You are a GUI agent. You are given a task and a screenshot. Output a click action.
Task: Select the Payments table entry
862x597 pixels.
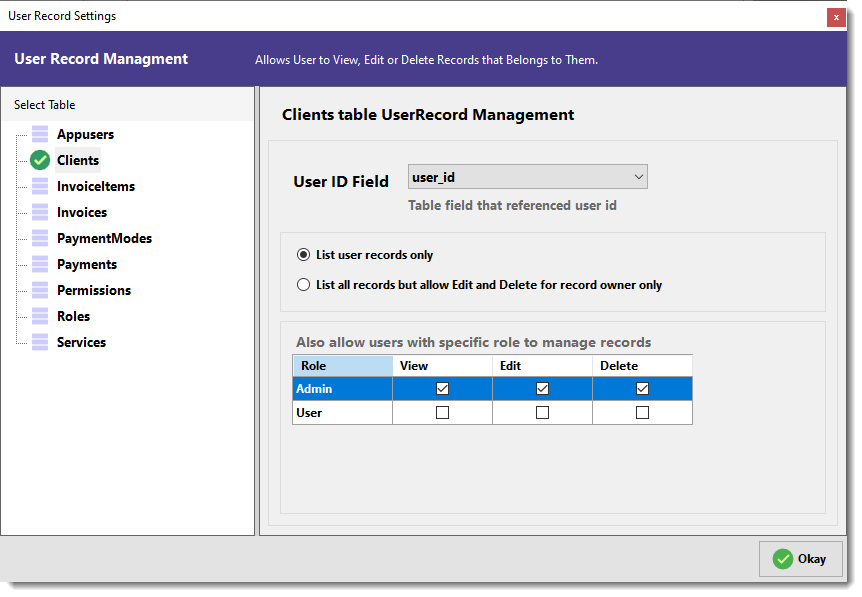click(87, 264)
